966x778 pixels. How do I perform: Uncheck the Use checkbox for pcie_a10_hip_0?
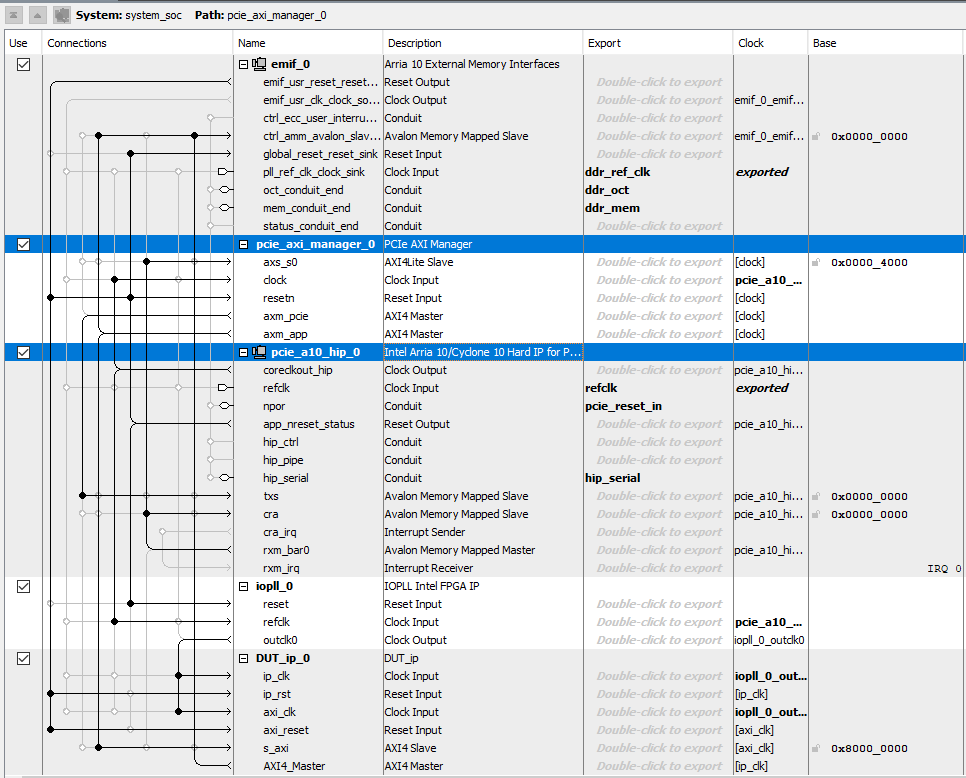[23, 352]
